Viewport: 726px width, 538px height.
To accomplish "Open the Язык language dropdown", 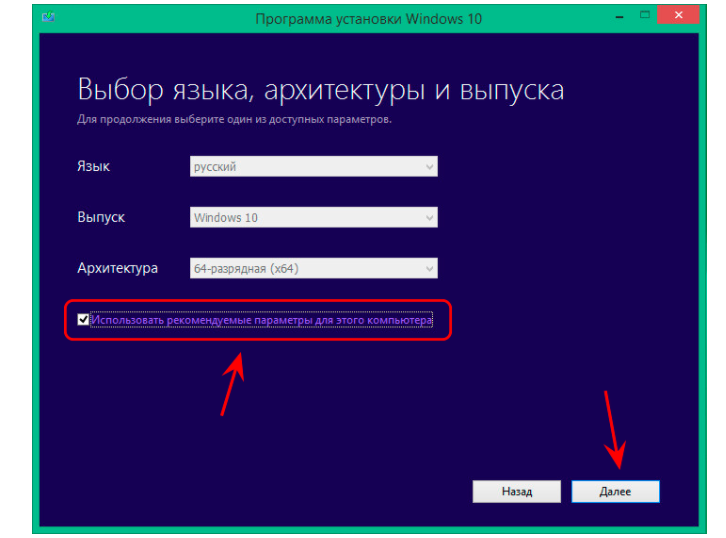I will pos(313,166).
